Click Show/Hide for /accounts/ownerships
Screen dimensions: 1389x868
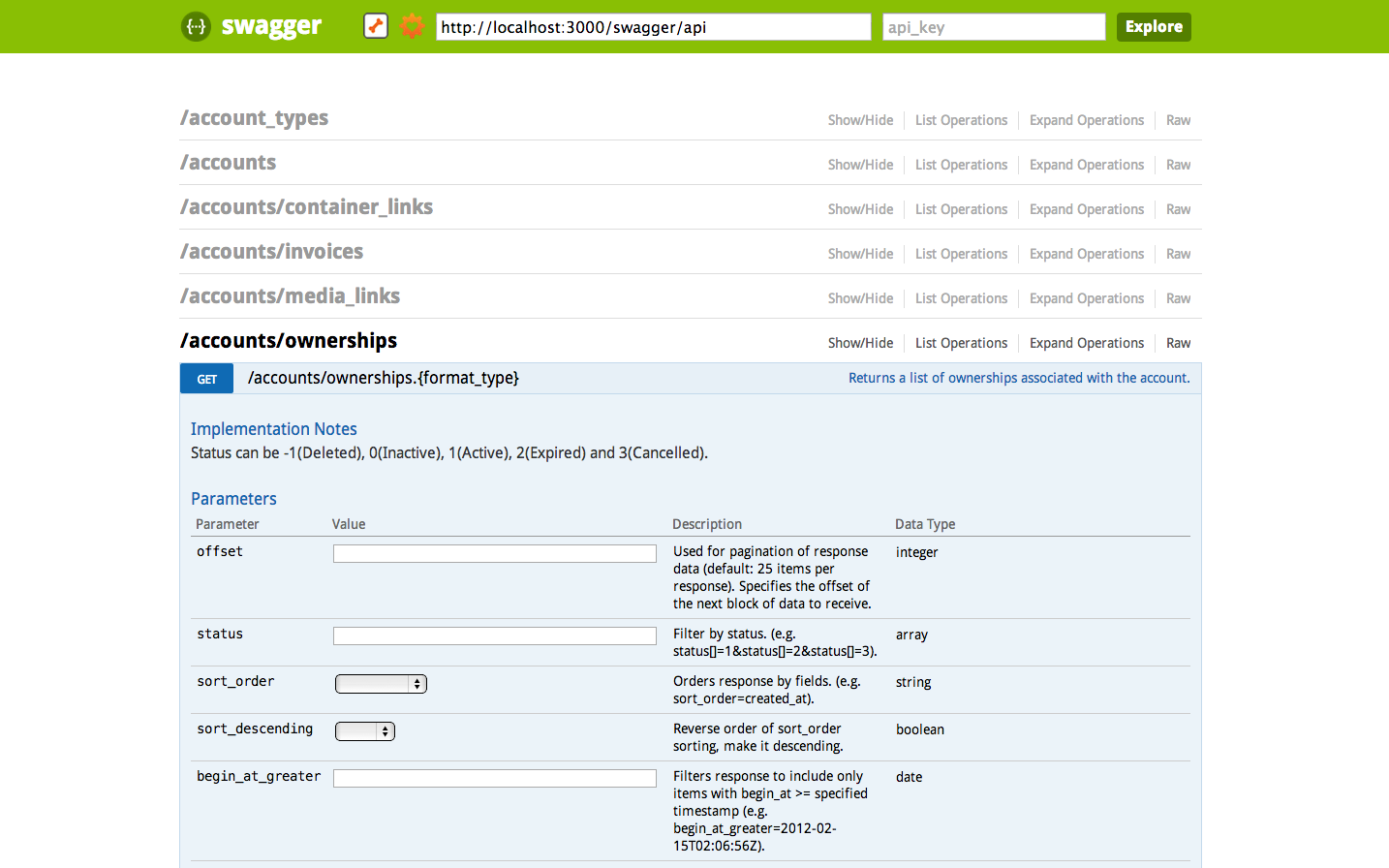click(860, 343)
